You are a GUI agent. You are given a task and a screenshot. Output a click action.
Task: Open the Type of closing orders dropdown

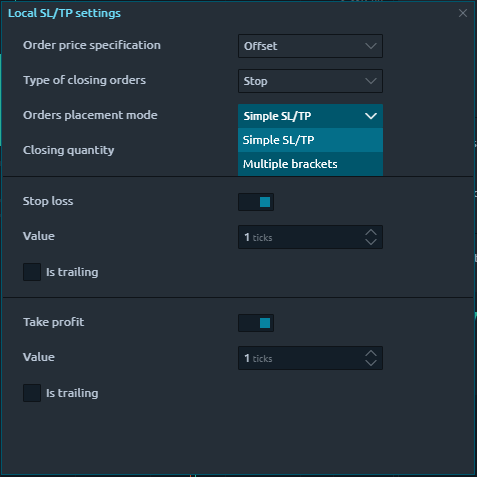click(310, 81)
